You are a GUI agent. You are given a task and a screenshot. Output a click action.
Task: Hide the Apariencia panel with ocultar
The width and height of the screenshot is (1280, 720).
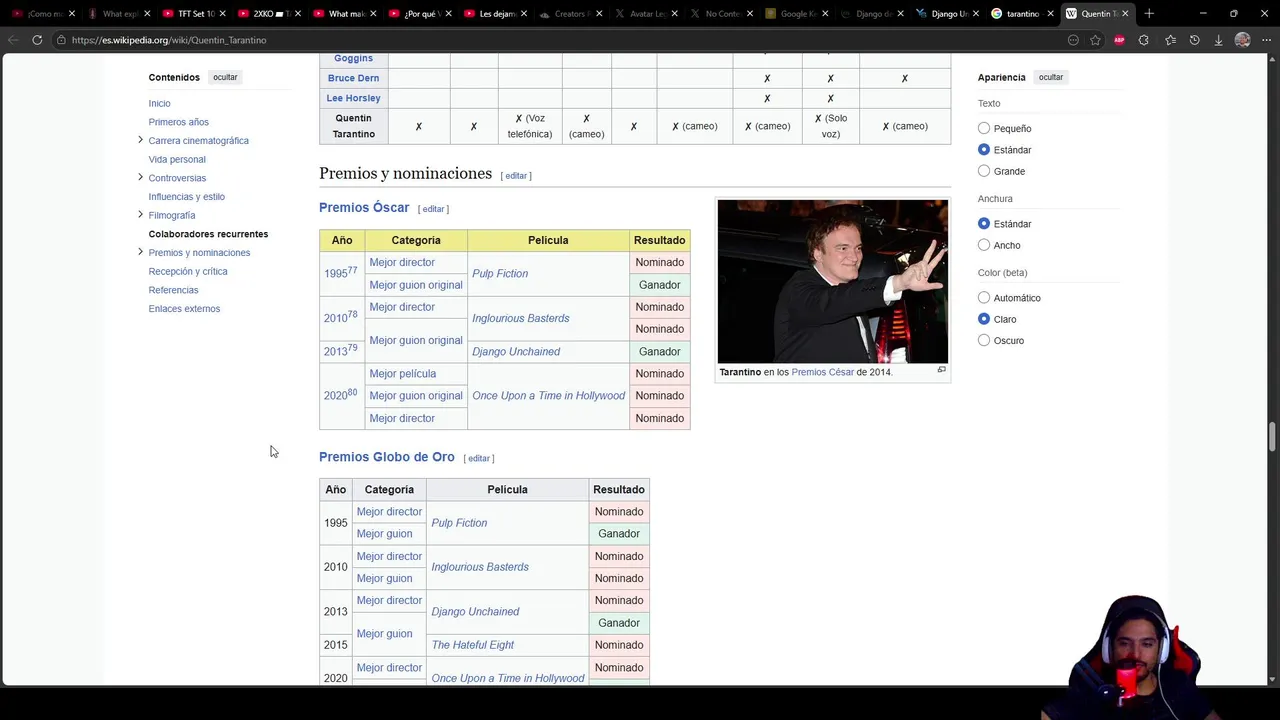(x=1050, y=77)
